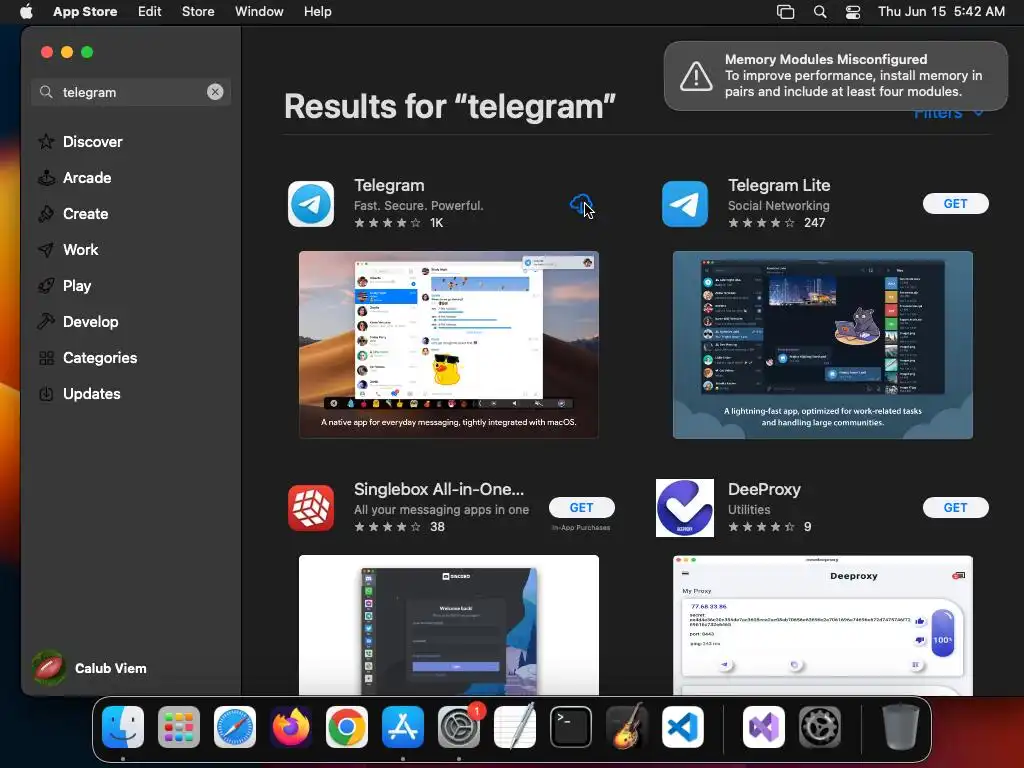
Task: Open the Help menu
Action: (x=317, y=12)
